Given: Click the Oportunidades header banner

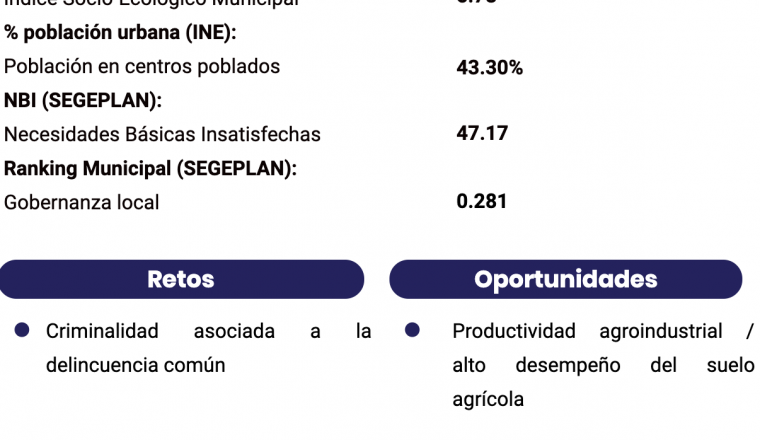Looking at the screenshot, I should (x=566, y=279).
